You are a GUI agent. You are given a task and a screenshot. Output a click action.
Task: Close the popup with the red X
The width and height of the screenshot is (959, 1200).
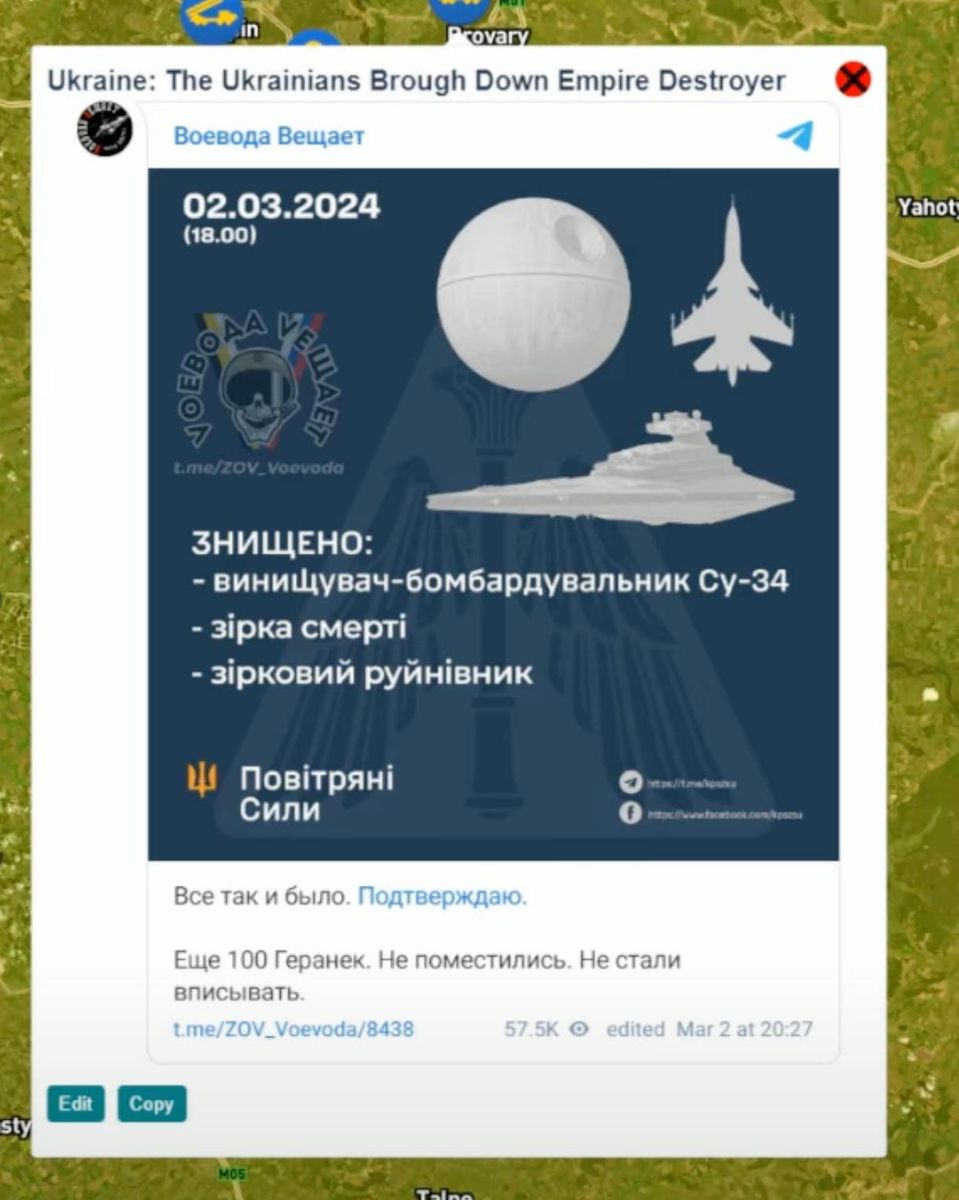[853, 79]
